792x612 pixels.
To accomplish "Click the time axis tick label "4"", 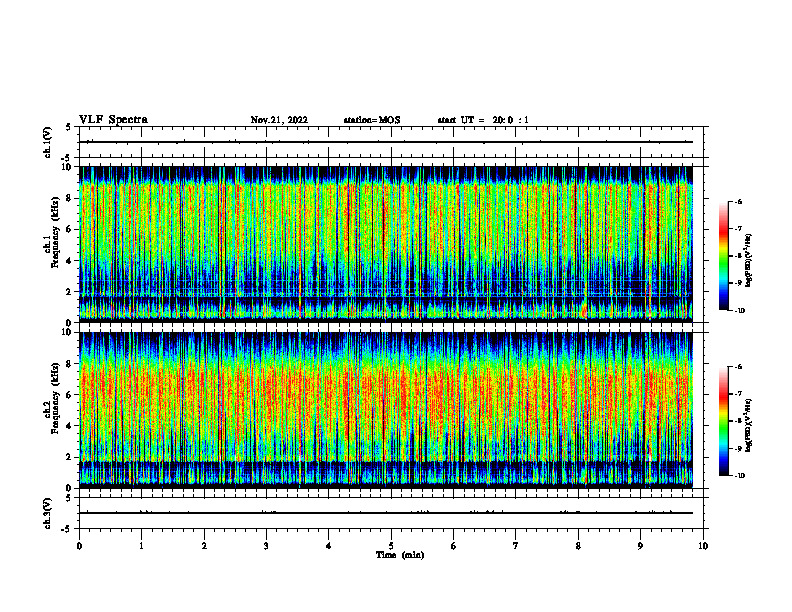I will [329, 546].
